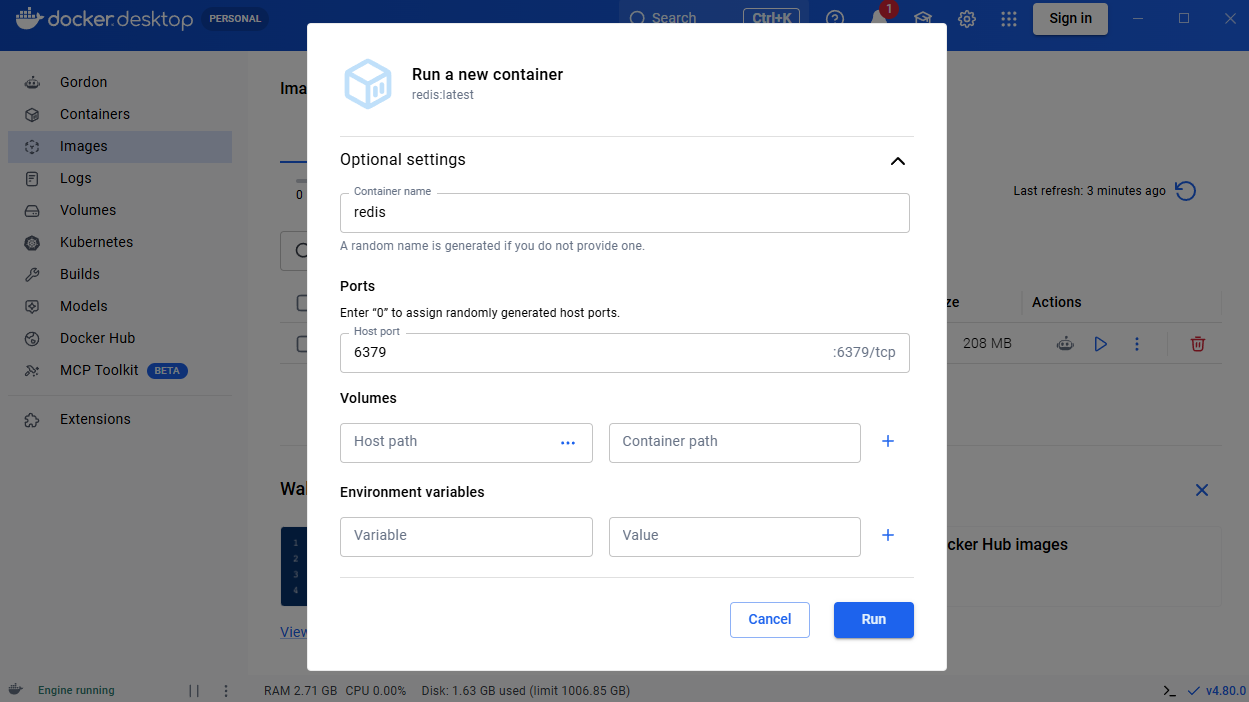
Task: Open the help question-mark icon
Action: 835,18
